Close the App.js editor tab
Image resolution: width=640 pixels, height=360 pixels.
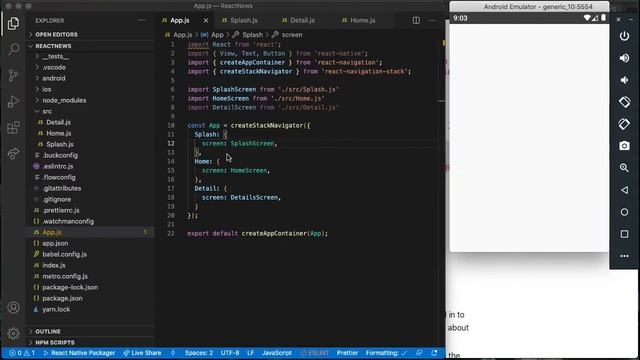click(206, 20)
